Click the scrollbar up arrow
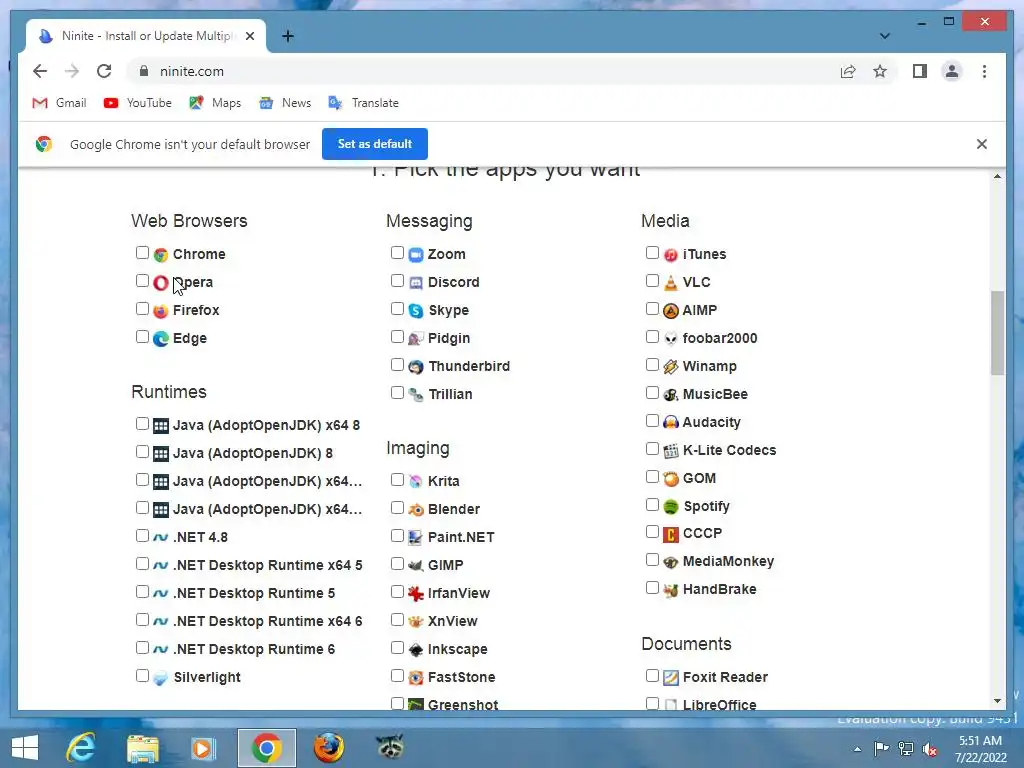1024x768 pixels. (997, 176)
